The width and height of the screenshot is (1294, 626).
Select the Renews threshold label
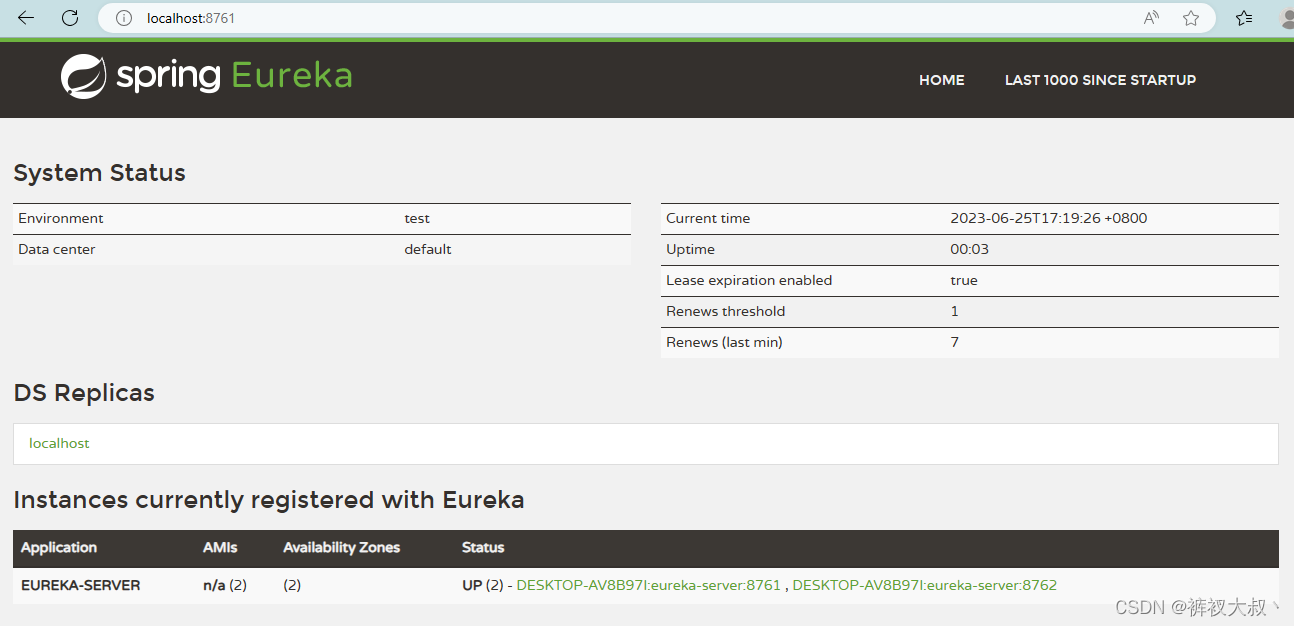coord(726,311)
